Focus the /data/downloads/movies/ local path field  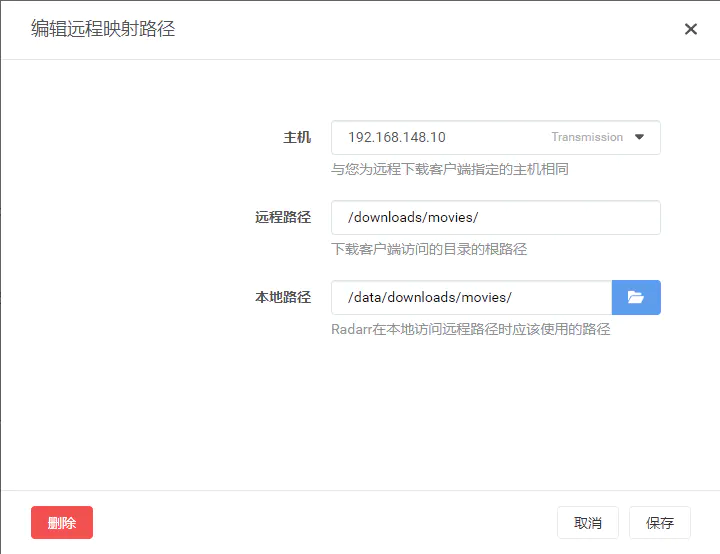click(472, 297)
